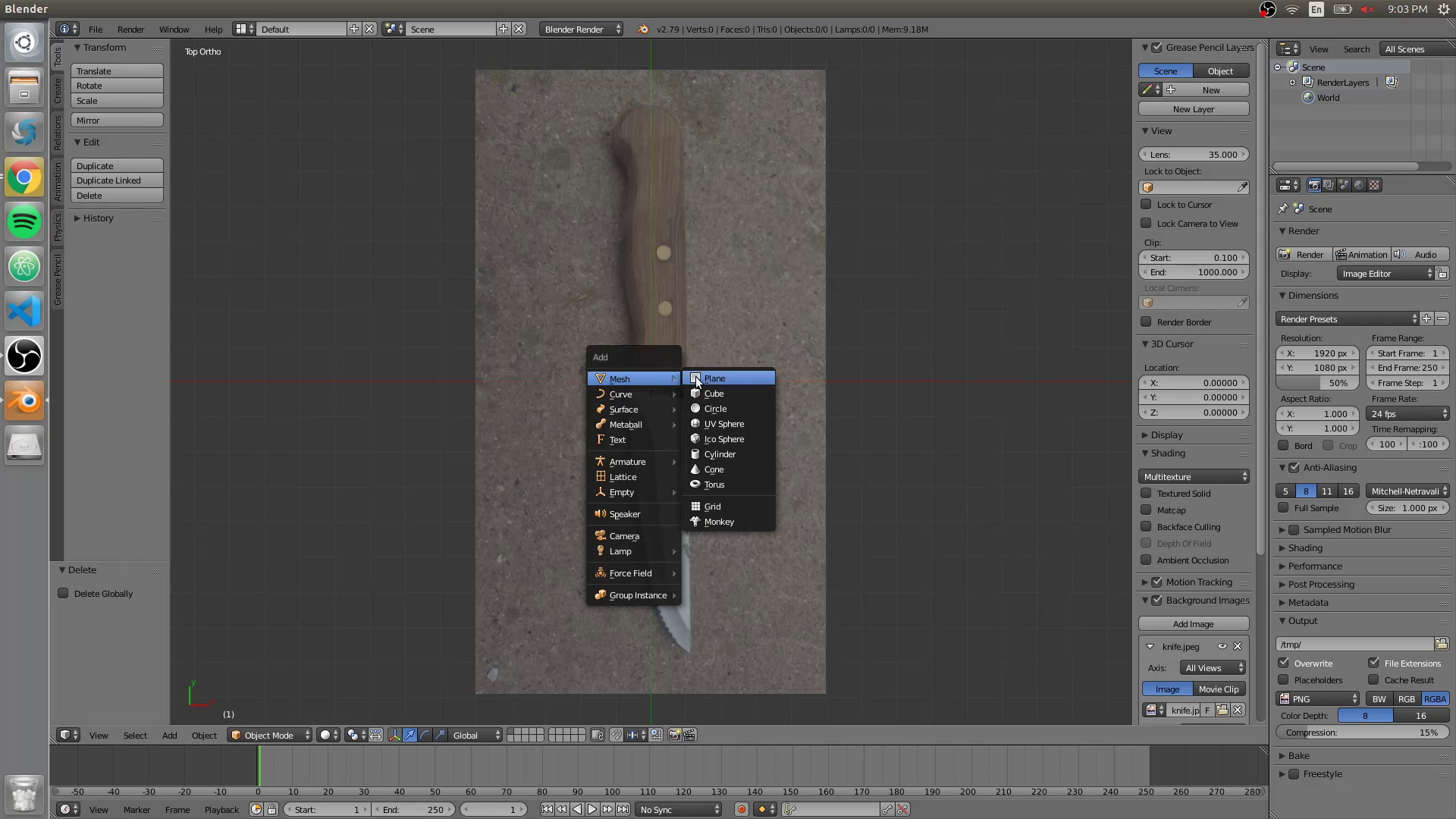Select Camera in the Add menu
This screenshot has height=819, width=1456.
pyautogui.click(x=634, y=536)
